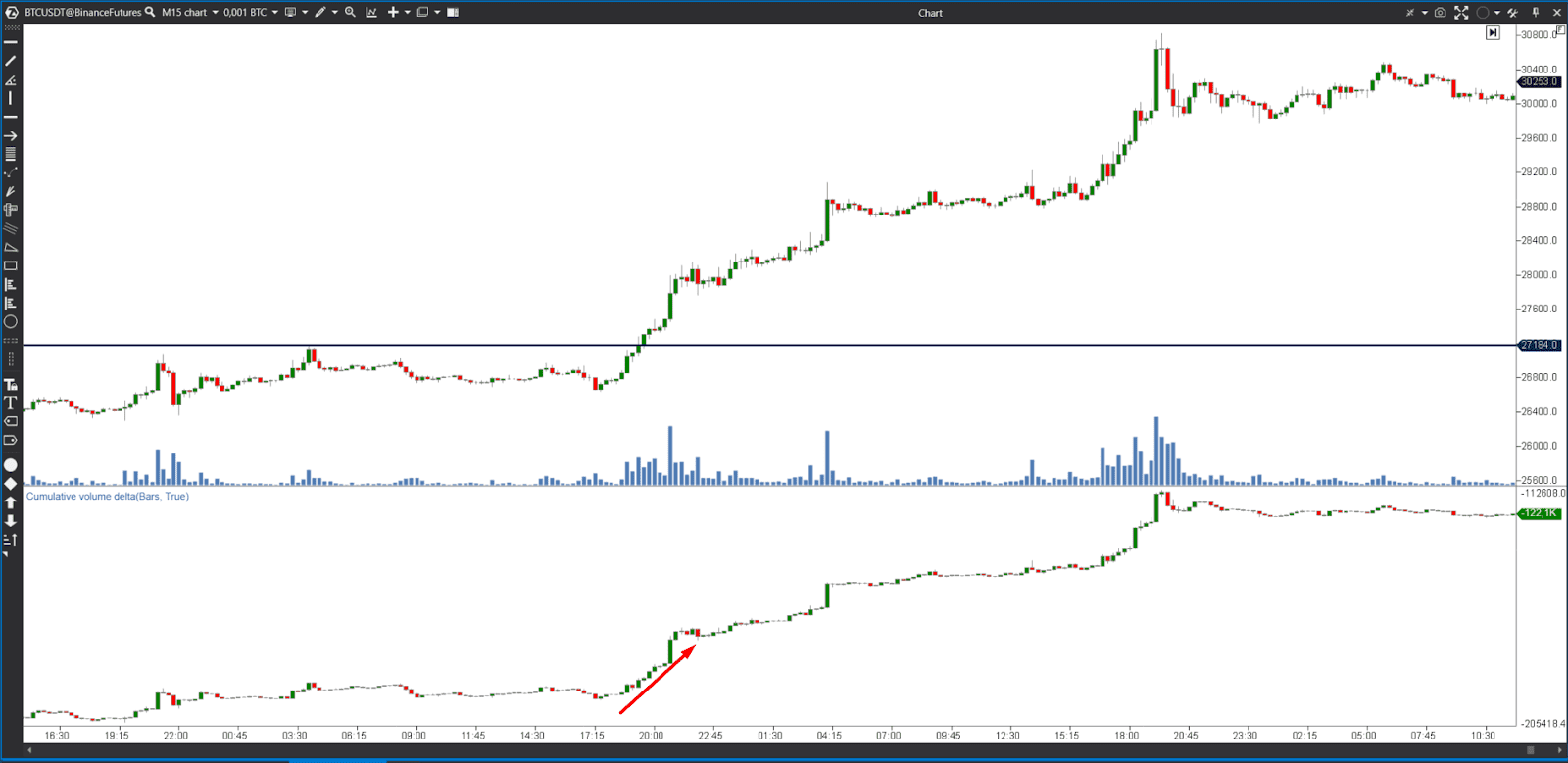Select the diagonal trend line tool
Image resolution: width=1568 pixels, height=763 pixels.
pyautogui.click(x=11, y=61)
